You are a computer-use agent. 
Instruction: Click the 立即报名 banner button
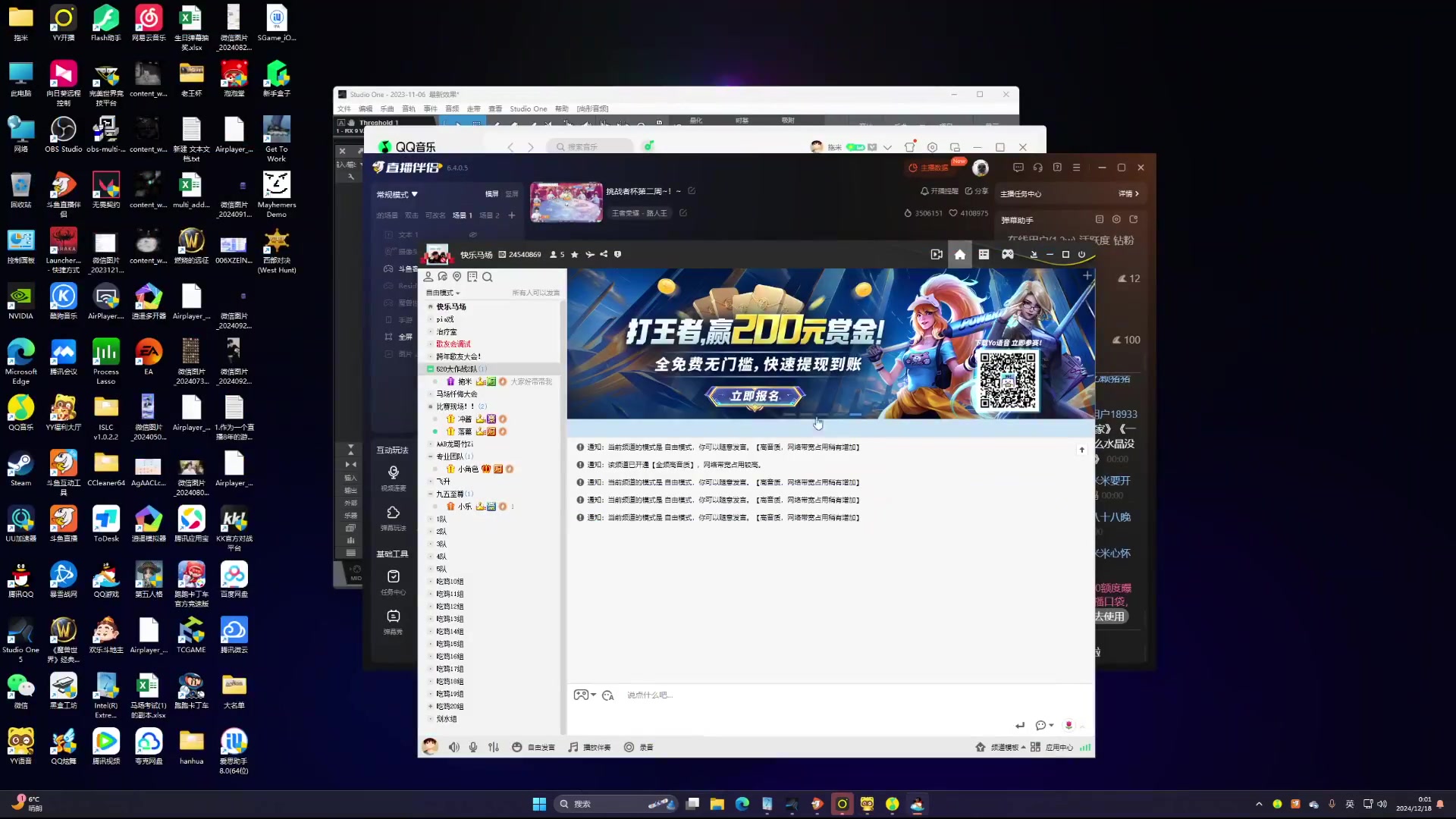tap(755, 396)
